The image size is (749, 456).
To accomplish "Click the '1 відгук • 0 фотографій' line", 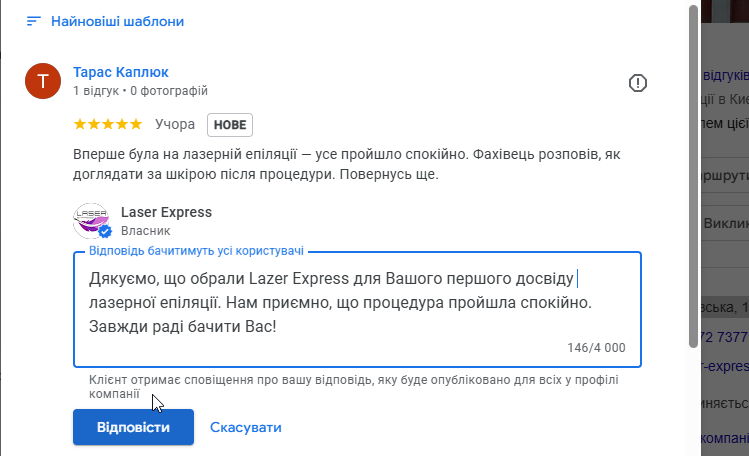I will pos(140,91).
